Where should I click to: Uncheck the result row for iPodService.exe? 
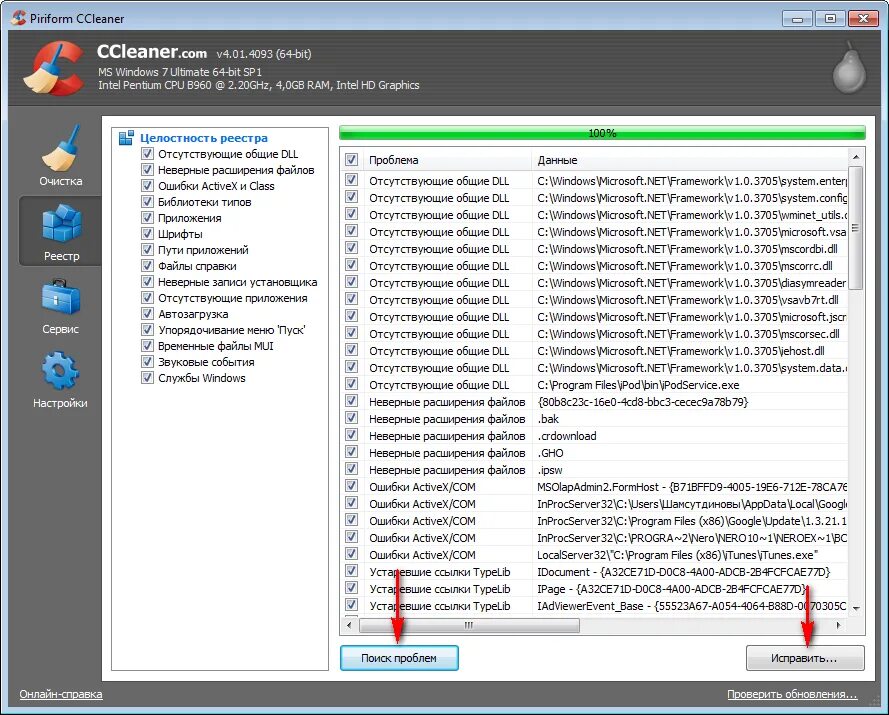(x=352, y=384)
